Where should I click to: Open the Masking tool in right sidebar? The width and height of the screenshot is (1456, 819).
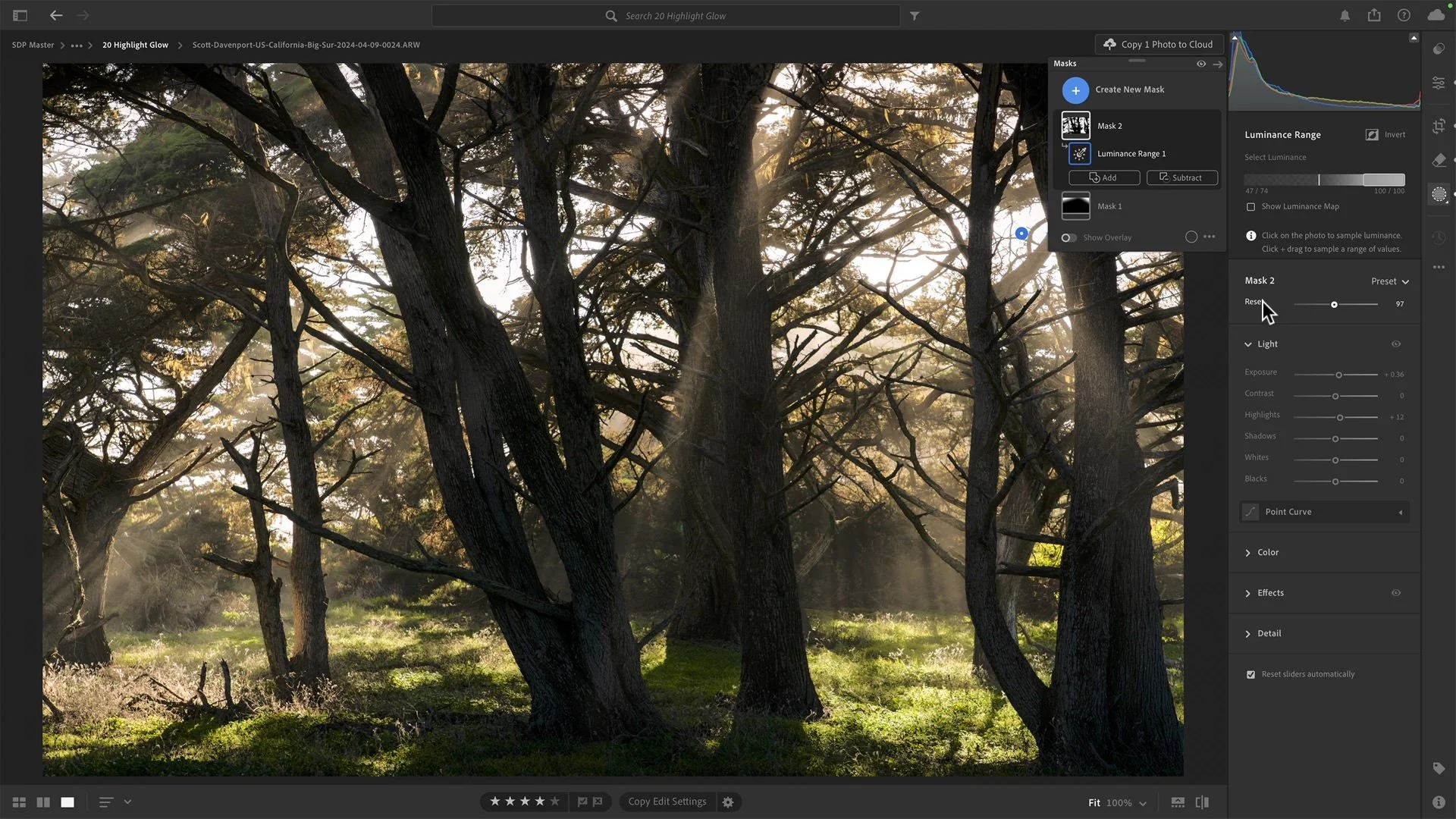1439,195
